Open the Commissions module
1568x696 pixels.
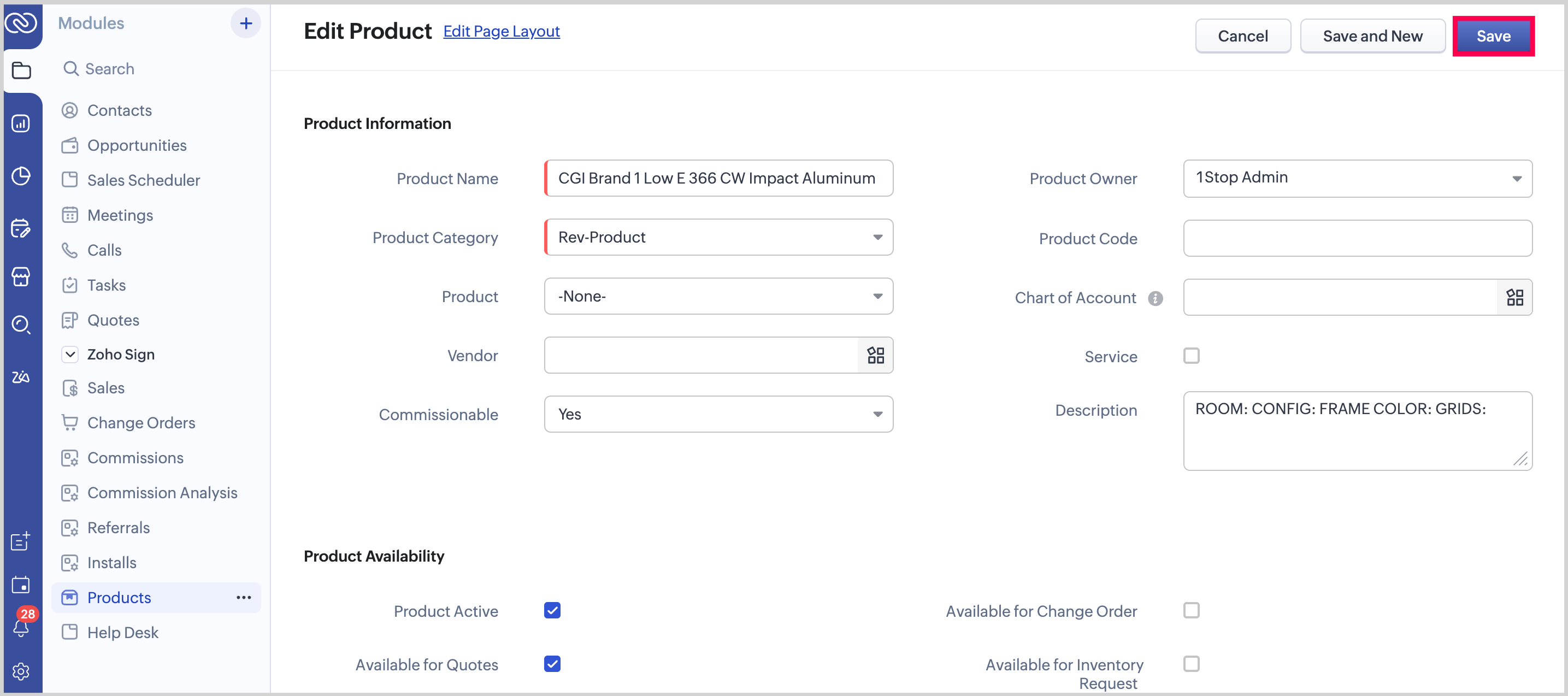pos(135,457)
